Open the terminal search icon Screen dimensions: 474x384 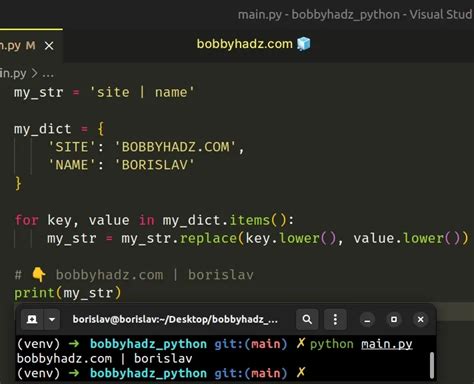coord(307,319)
